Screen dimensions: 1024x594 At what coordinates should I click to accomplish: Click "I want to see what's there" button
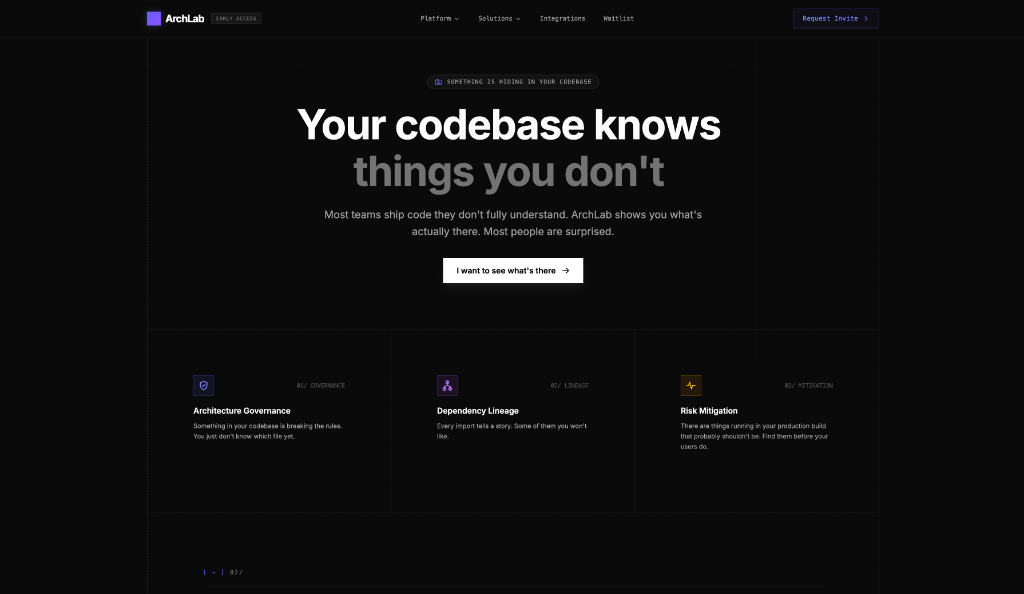point(513,270)
